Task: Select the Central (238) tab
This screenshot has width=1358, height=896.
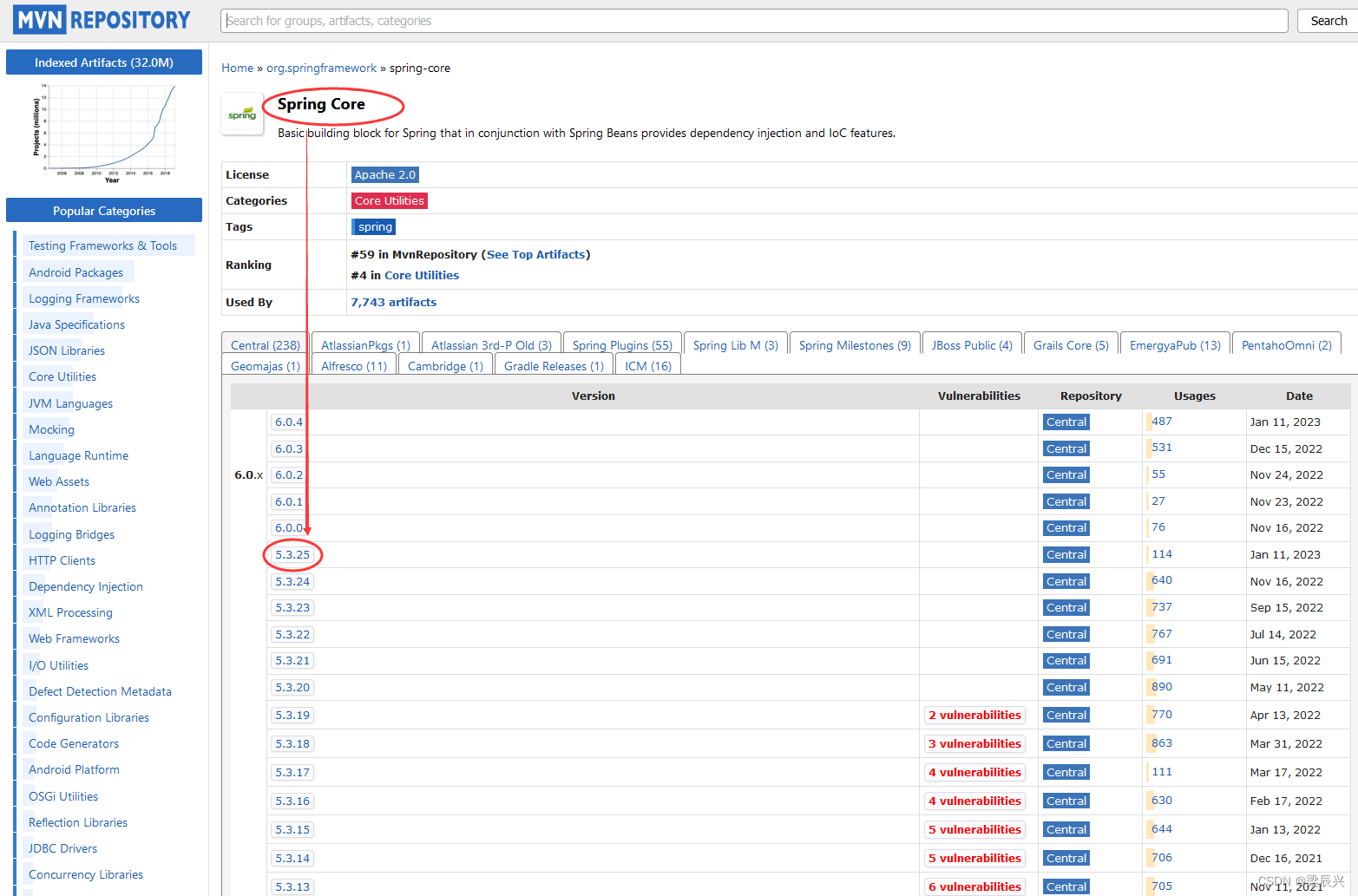Action: tap(265, 344)
